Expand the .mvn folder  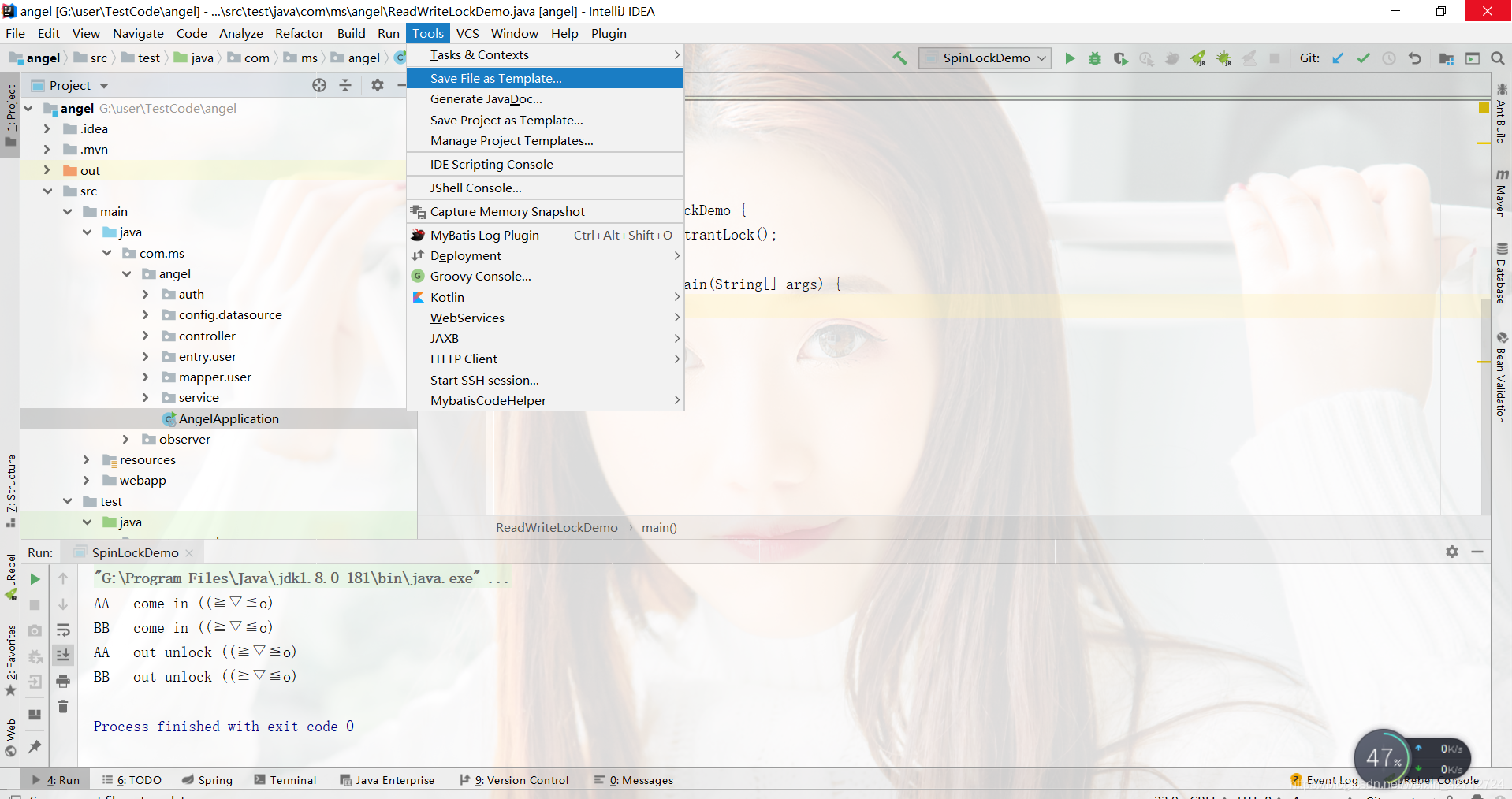47,149
